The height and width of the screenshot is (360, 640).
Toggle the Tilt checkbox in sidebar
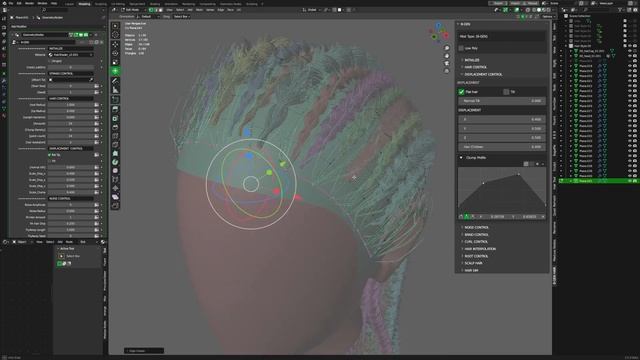point(506,92)
